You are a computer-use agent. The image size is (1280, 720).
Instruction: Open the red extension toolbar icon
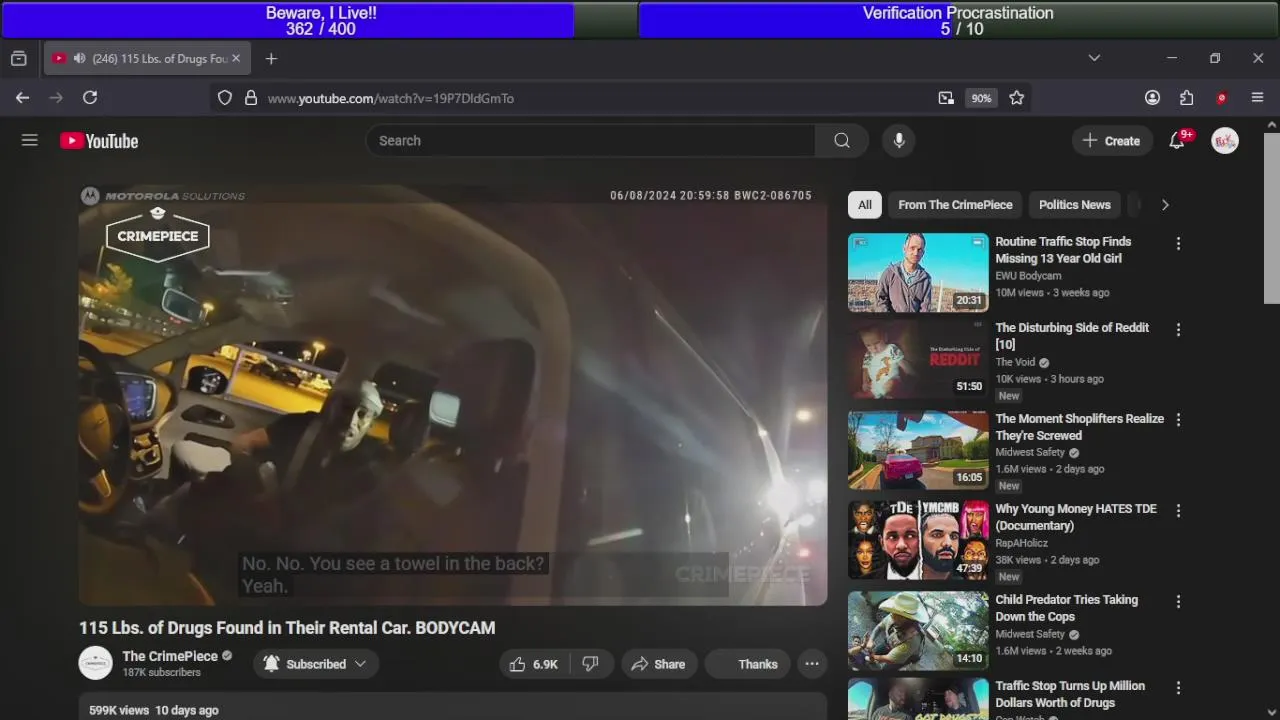pyautogui.click(x=1221, y=98)
